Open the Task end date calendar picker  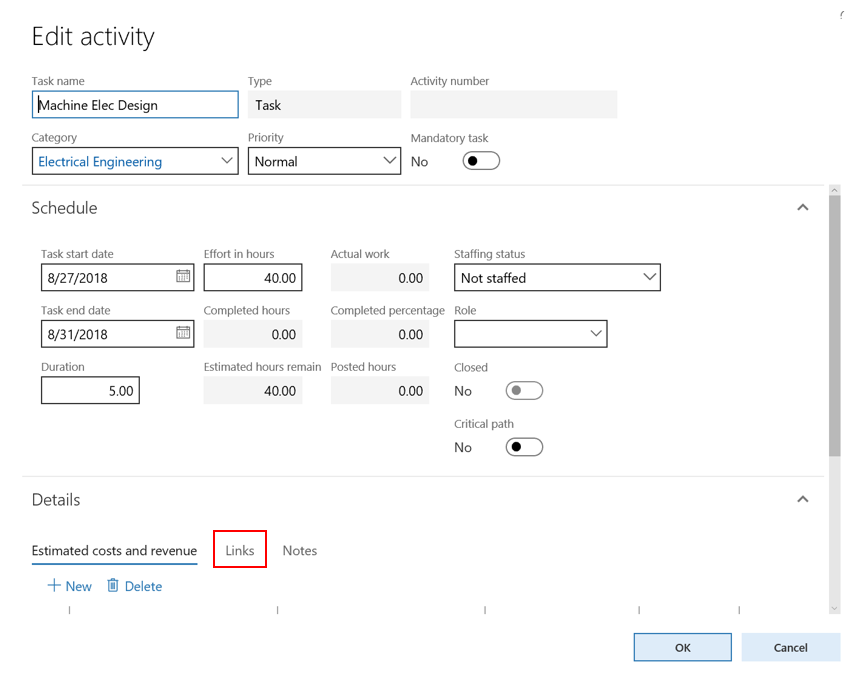tap(183, 333)
